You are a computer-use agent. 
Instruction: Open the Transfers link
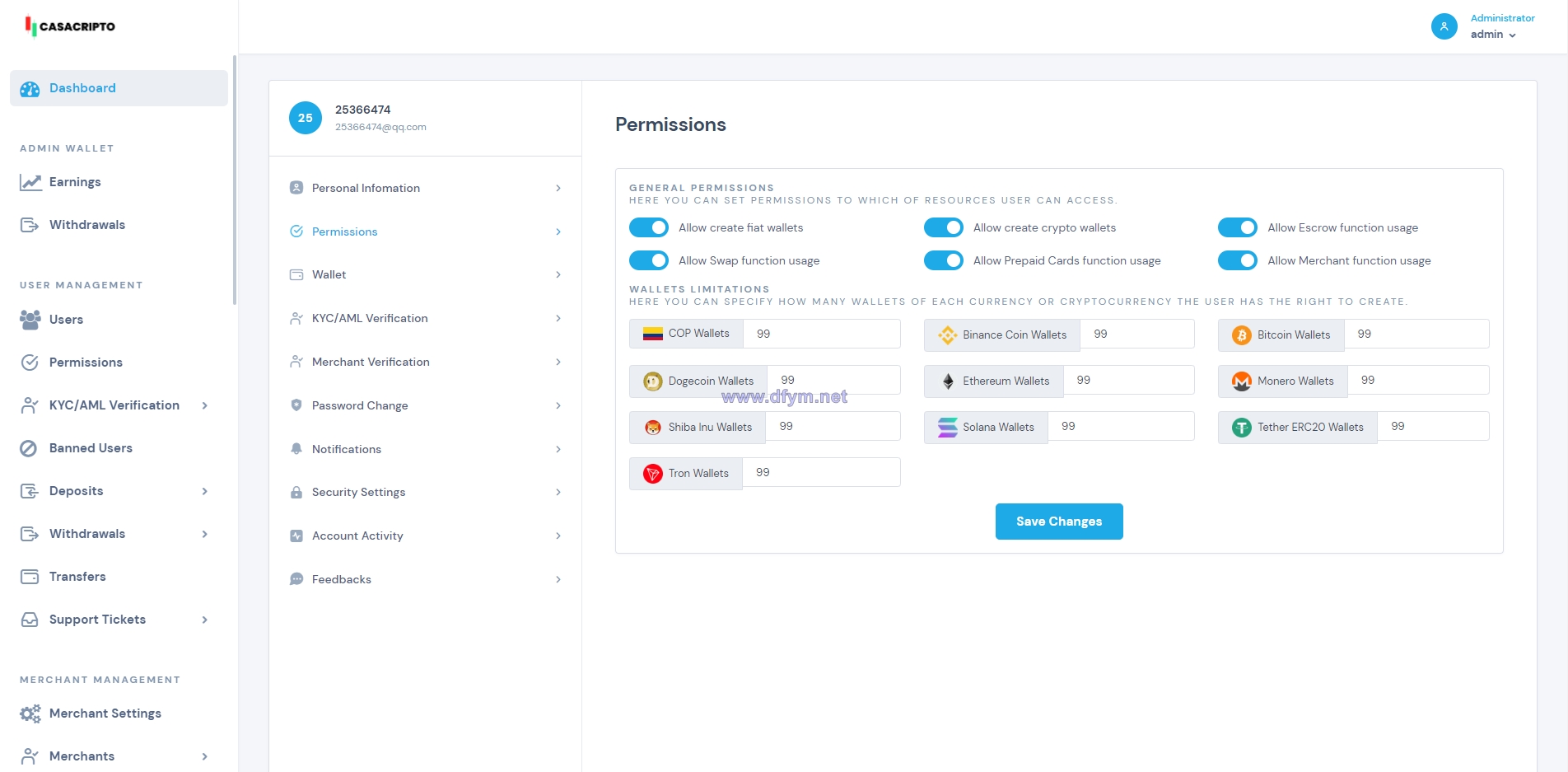(x=77, y=577)
